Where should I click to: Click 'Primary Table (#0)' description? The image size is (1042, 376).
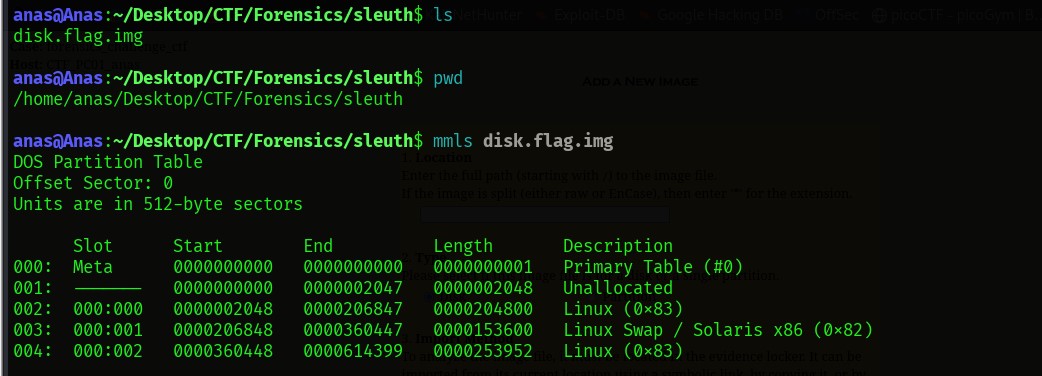[x=653, y=267]
